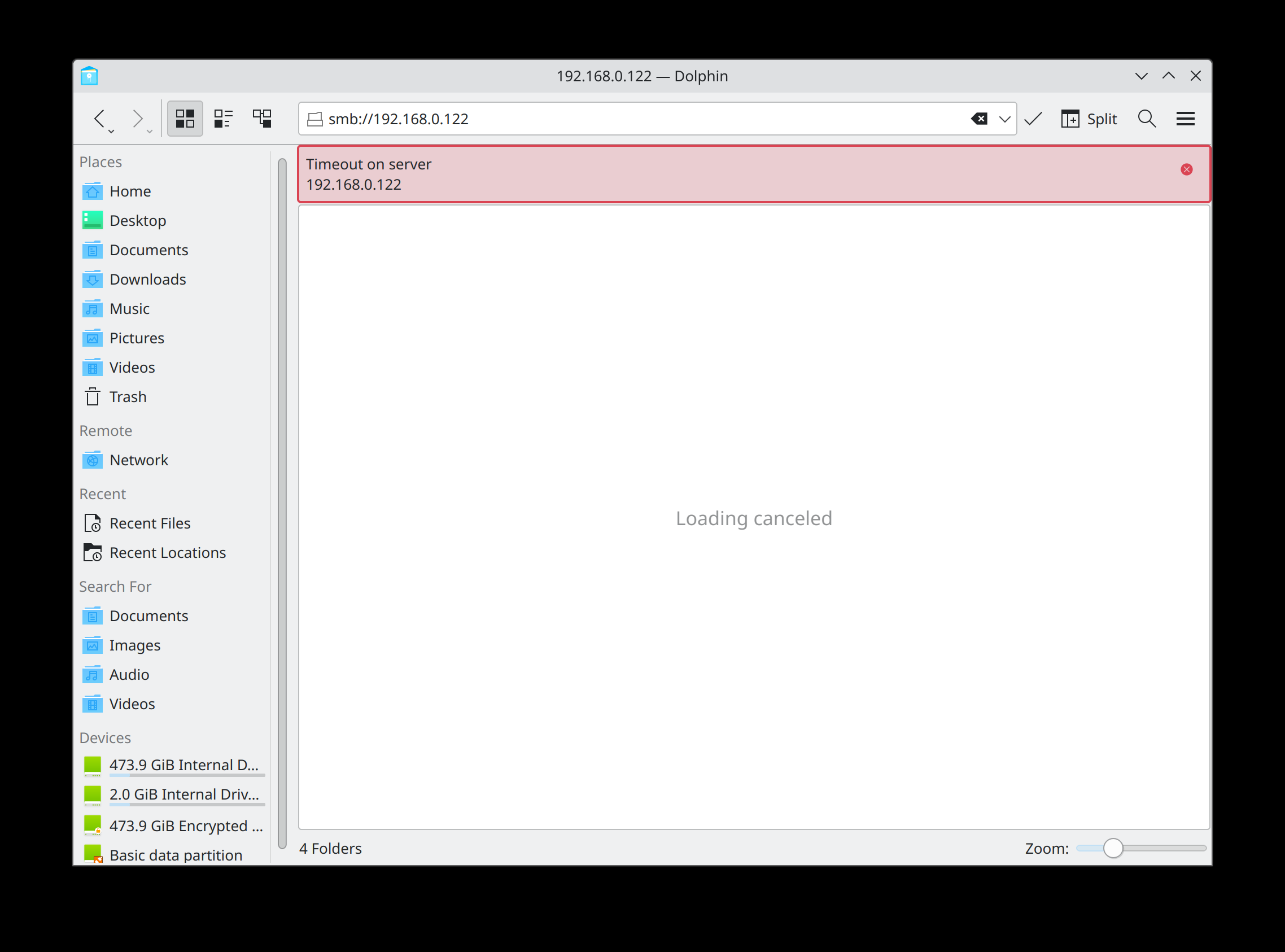Open Network under Remote
Screen dimensions: 1285x952
click(x=173, y=460)
